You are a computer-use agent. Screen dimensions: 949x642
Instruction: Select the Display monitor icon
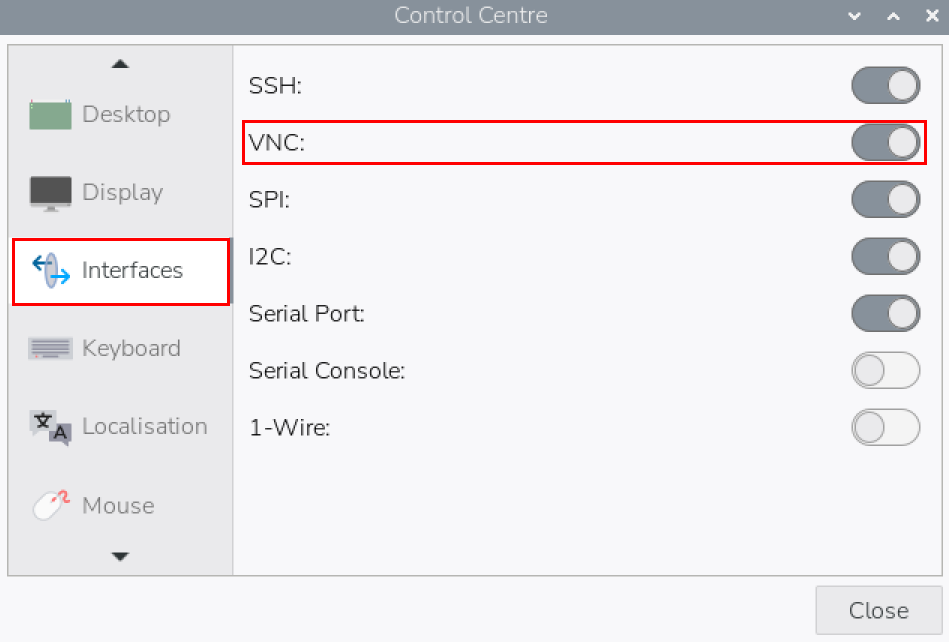[50, 192]
